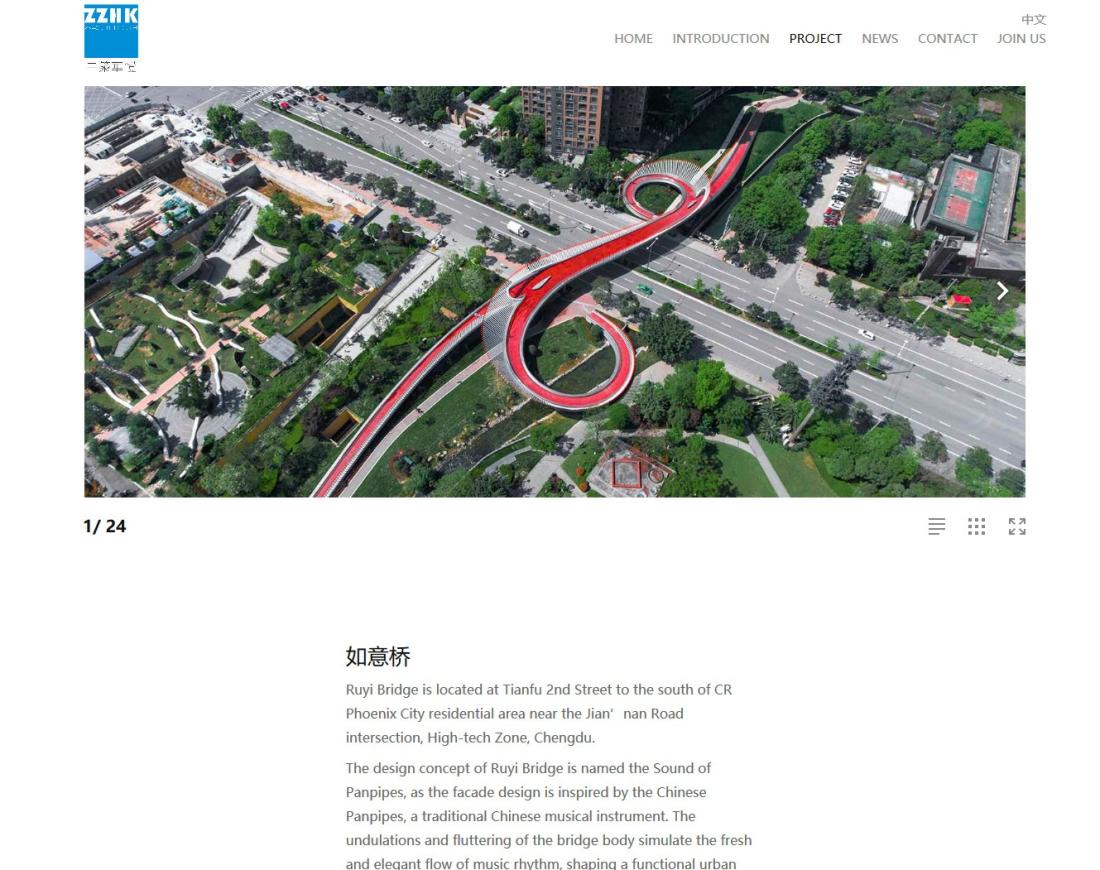1100x870 pixels.
Task: Click the Ruyi Bridge aerial photo
Action: [555, 292]
